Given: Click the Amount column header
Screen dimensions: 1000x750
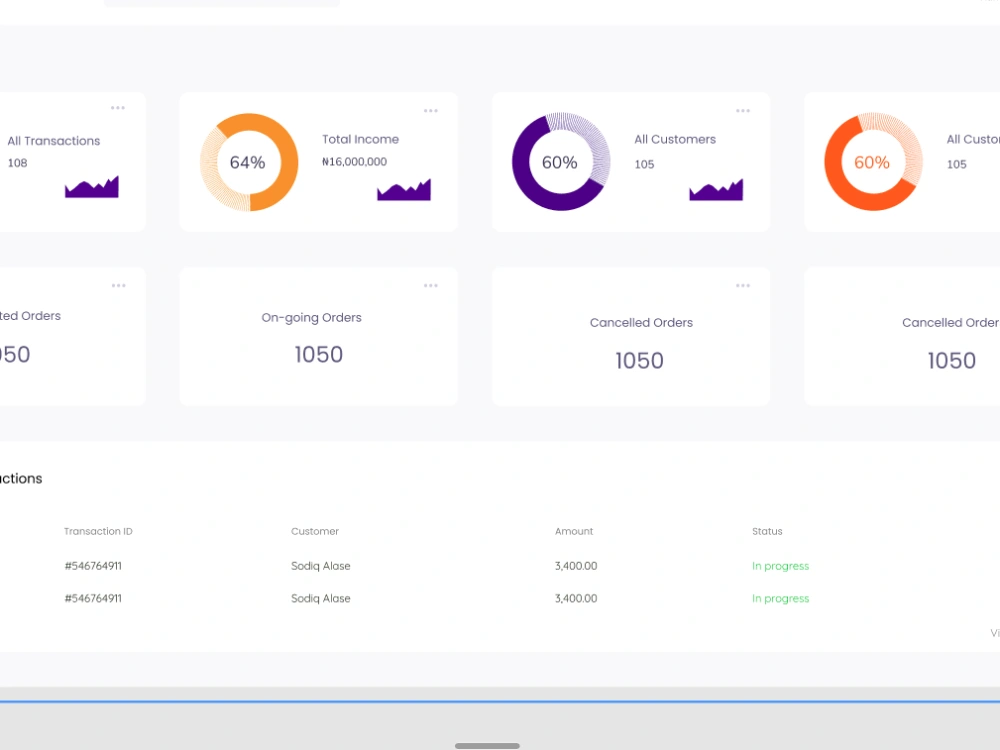Looking at the screenshot, I should [x=574, y=531].
